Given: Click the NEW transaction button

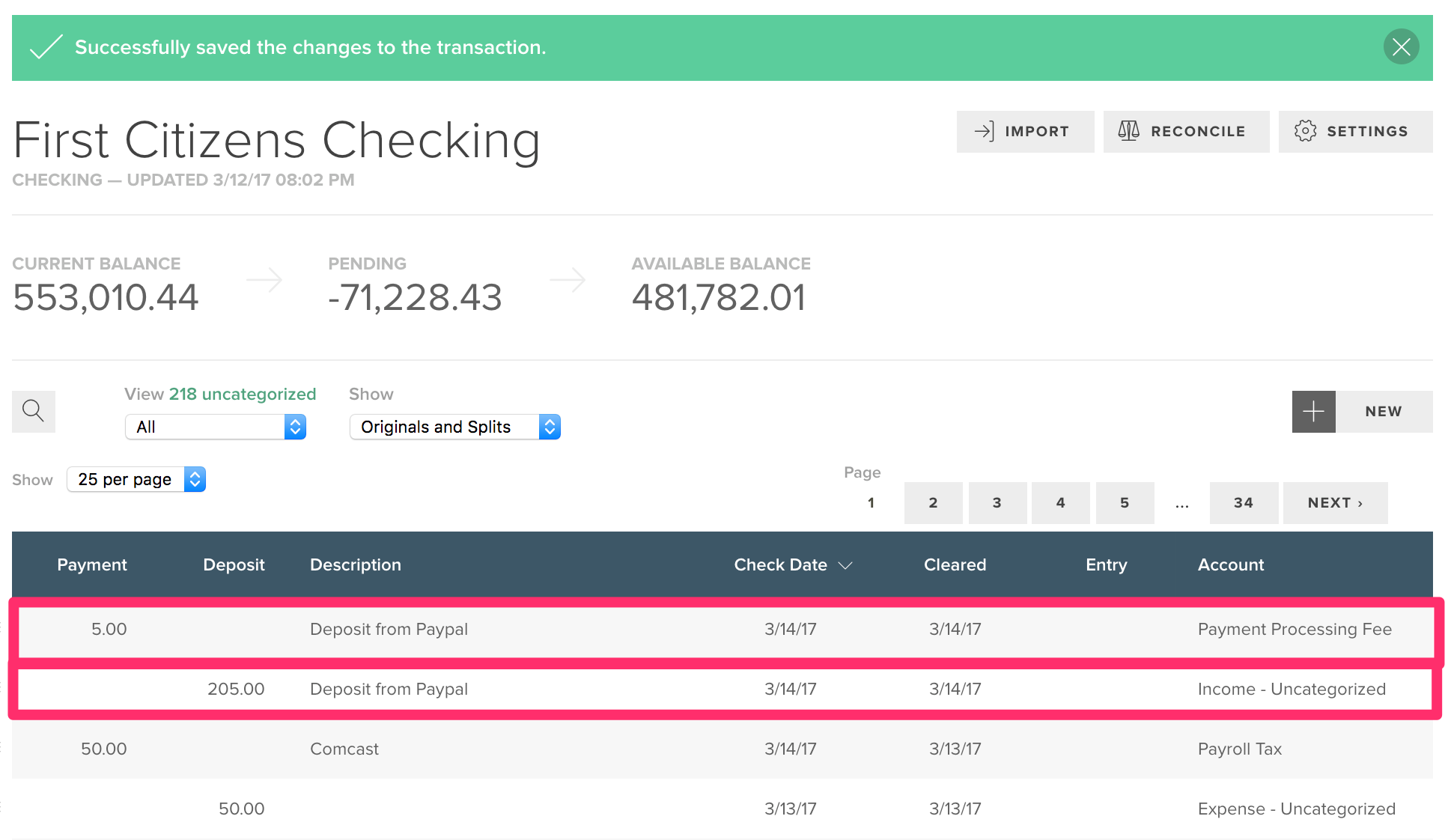Looking at the screenshot, I should pyautogui.click(x=1384, y=411).
